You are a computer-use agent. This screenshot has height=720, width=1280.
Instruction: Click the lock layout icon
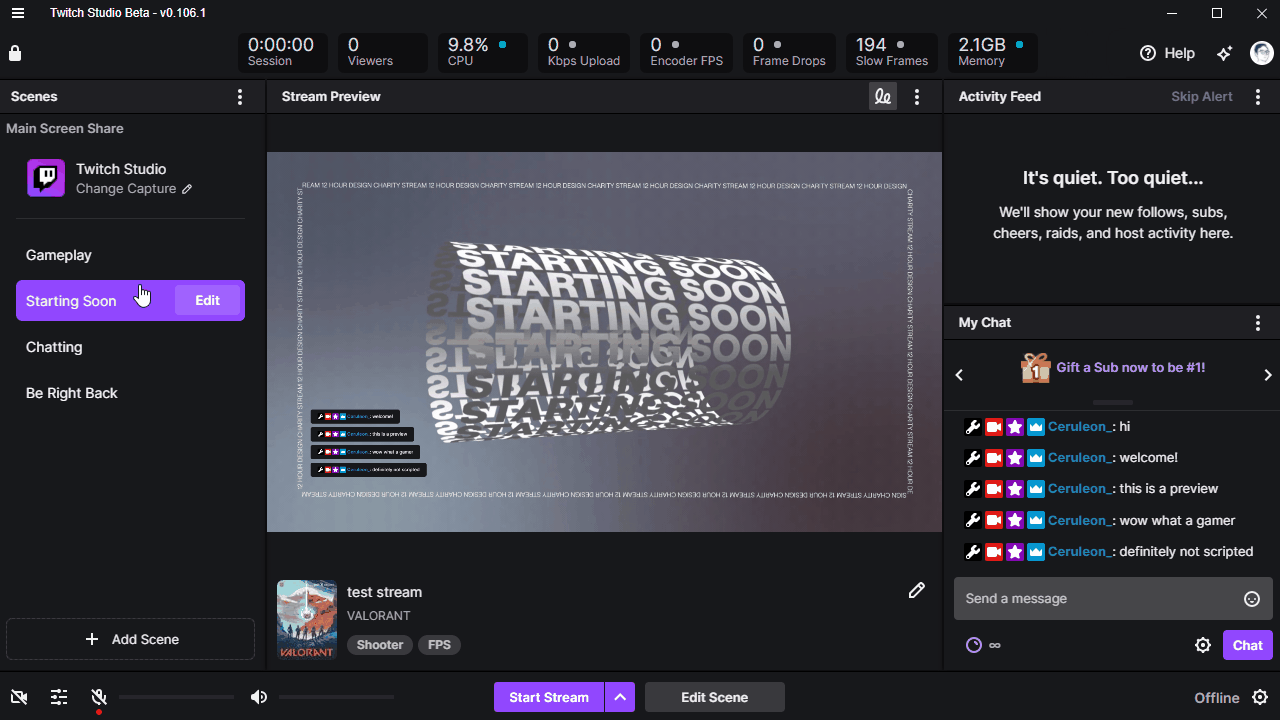point(15,53)
